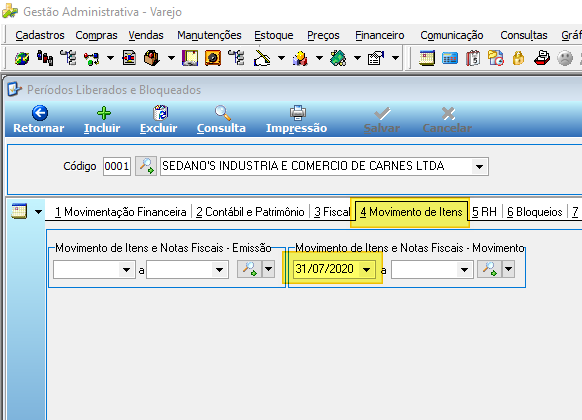This screenshot has height=420, width=582.
Task: Open the Compras menu
Action: [x=96, y=35]
